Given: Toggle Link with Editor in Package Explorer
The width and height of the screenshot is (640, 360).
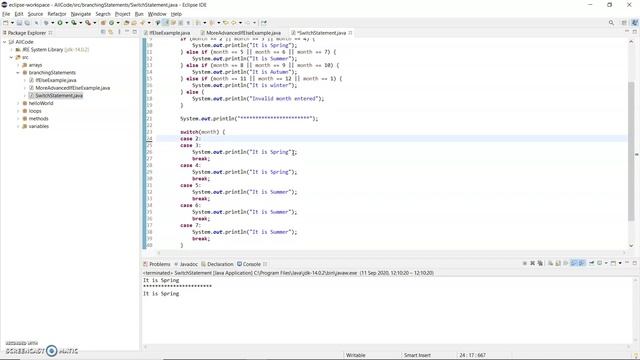Looking at the screenshot, I should pos(111,32).
